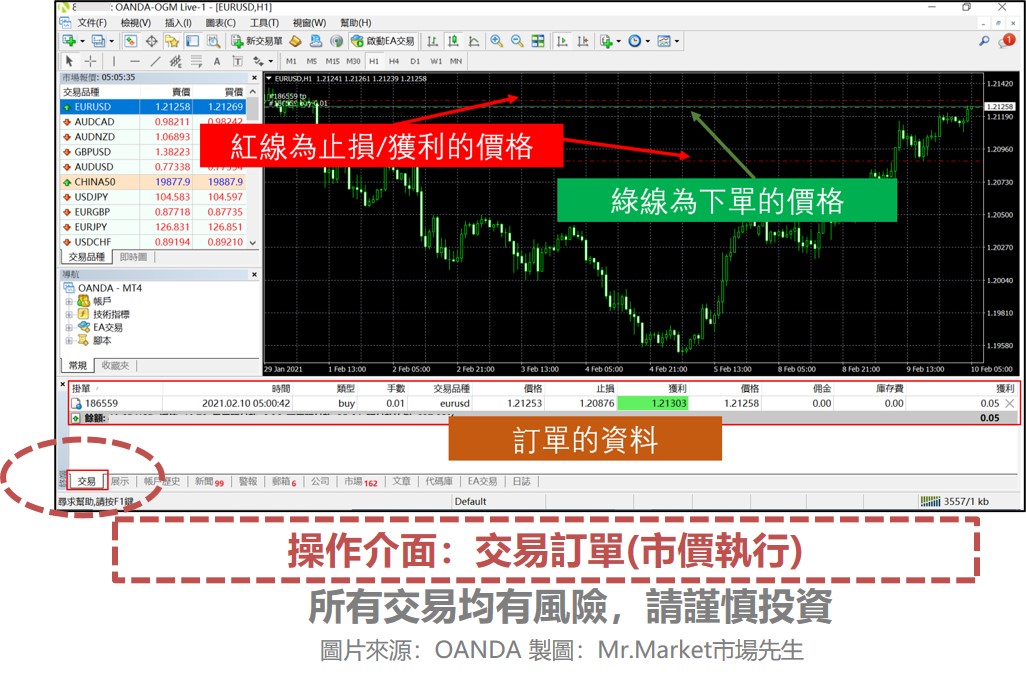The width and height of the screenshot is (1026, 677).
Task: Select the text label tool icon
Action: coord(238,61)
